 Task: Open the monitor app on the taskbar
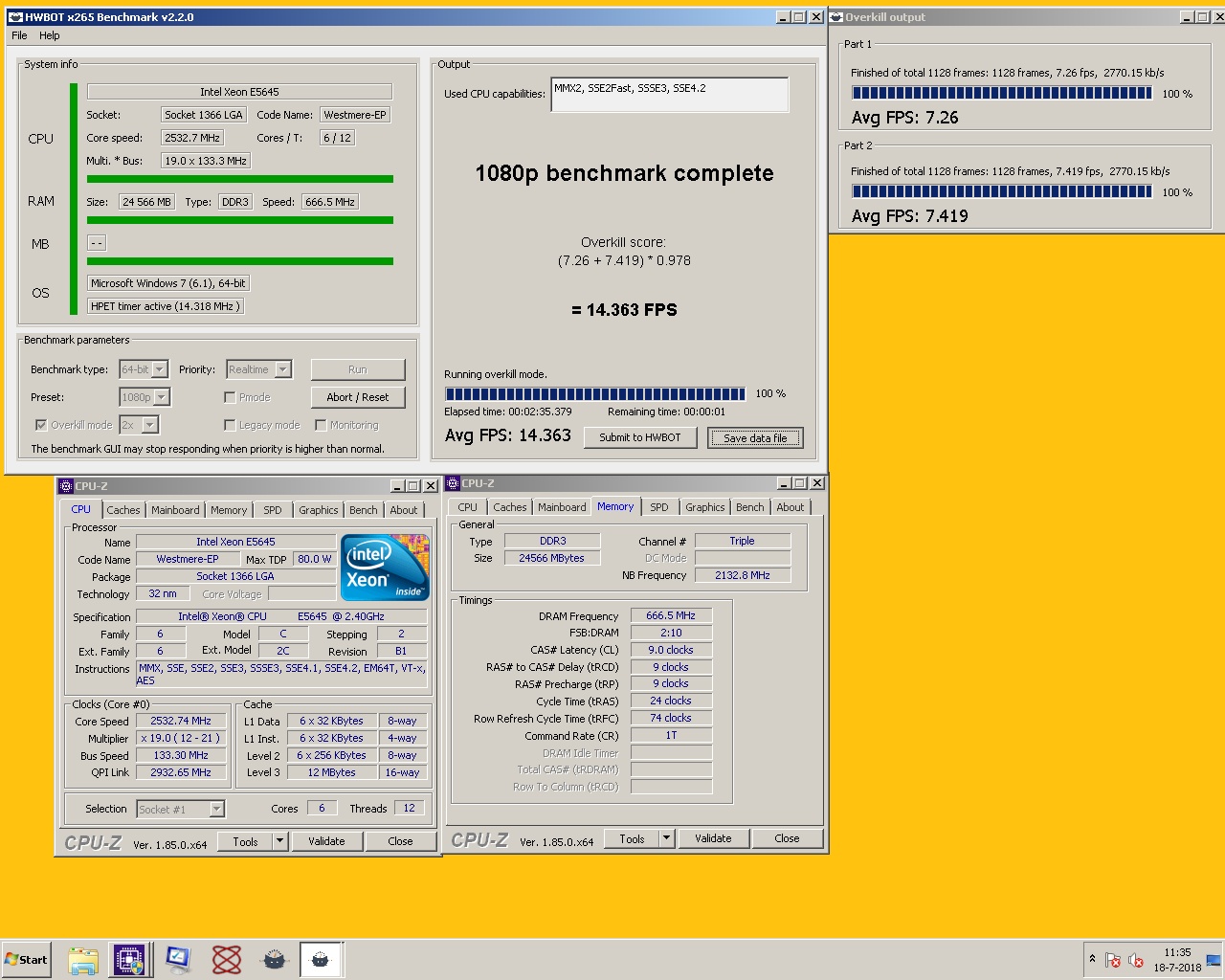point(178,960)
